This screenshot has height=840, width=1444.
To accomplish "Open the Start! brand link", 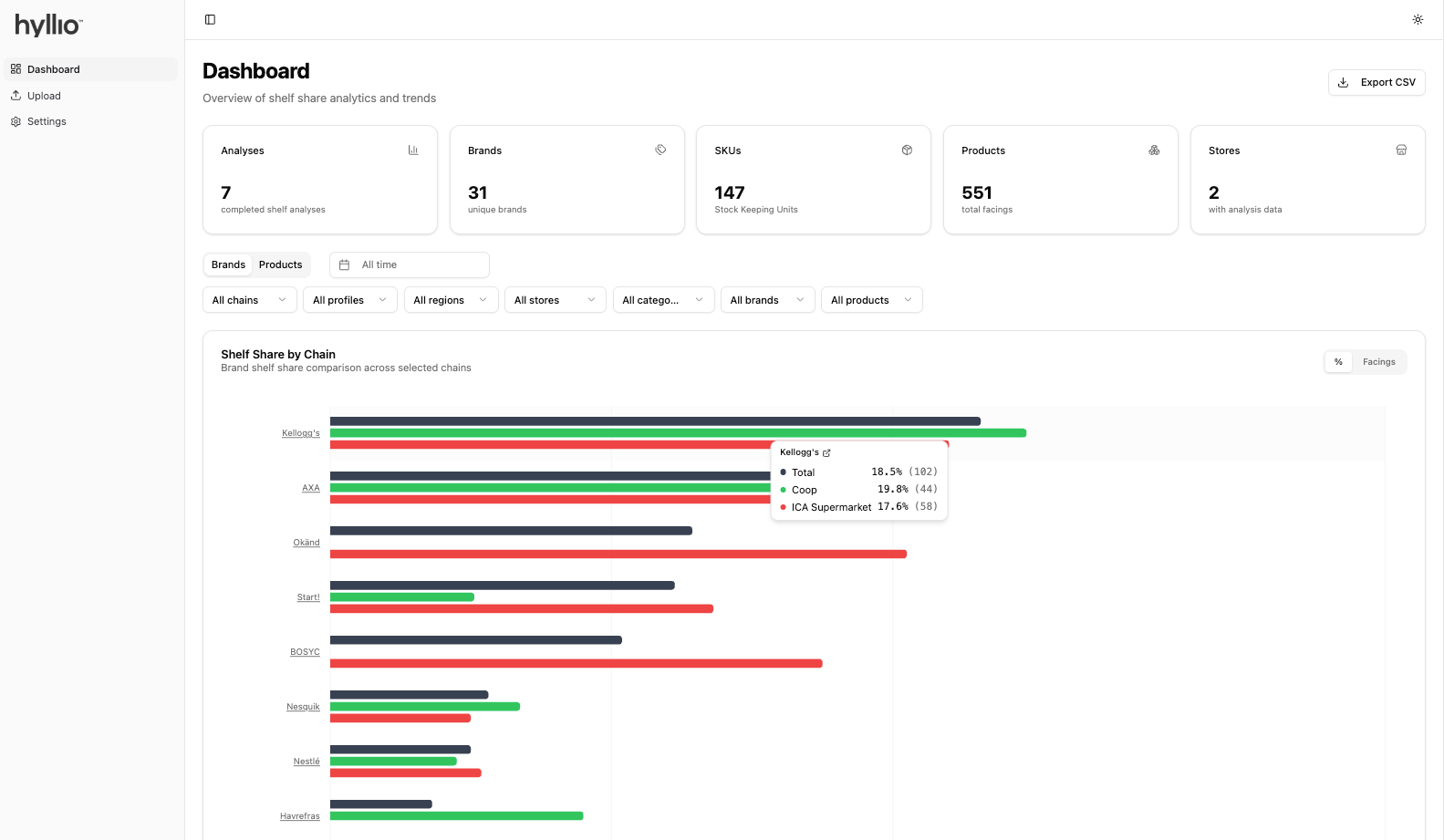I will pyautogui.click(x=308, y=597).
